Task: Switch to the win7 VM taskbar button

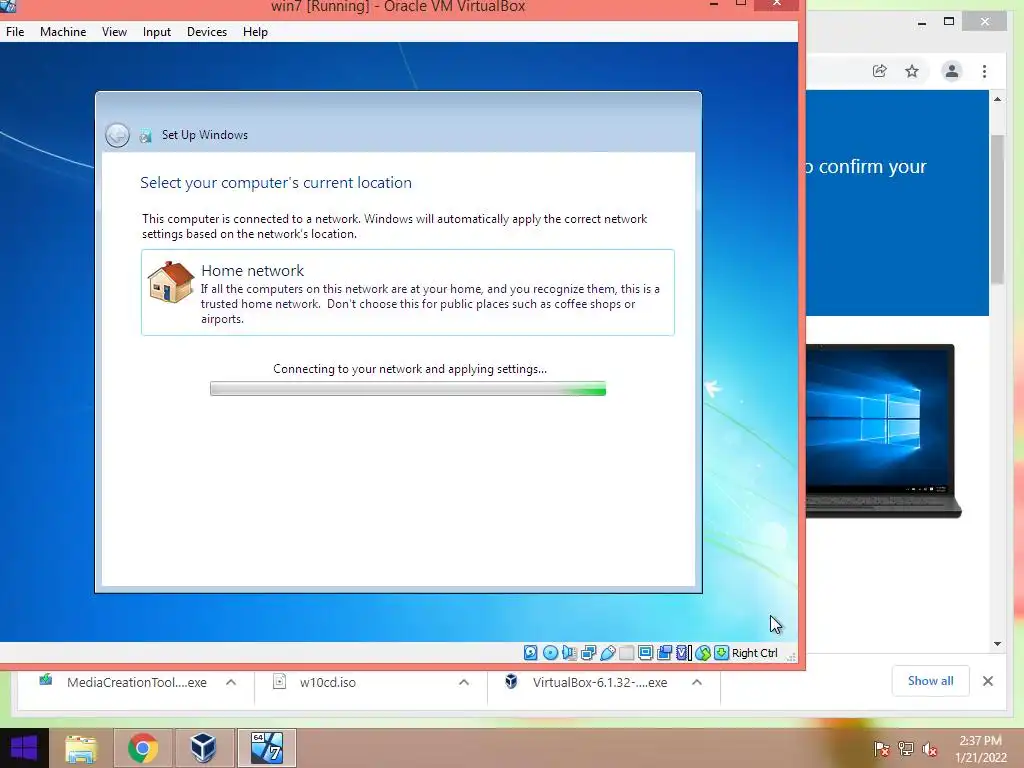Action: 266,748
